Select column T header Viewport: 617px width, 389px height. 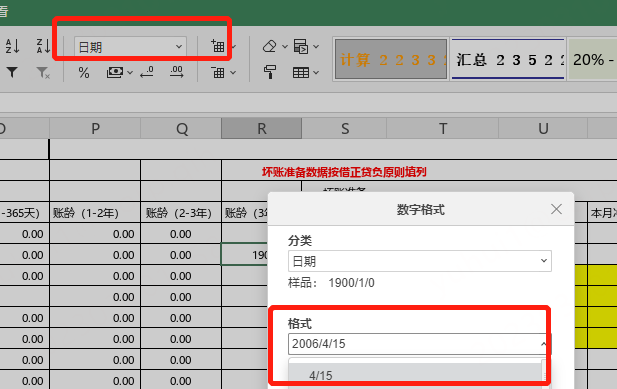[x=443, y=128]
